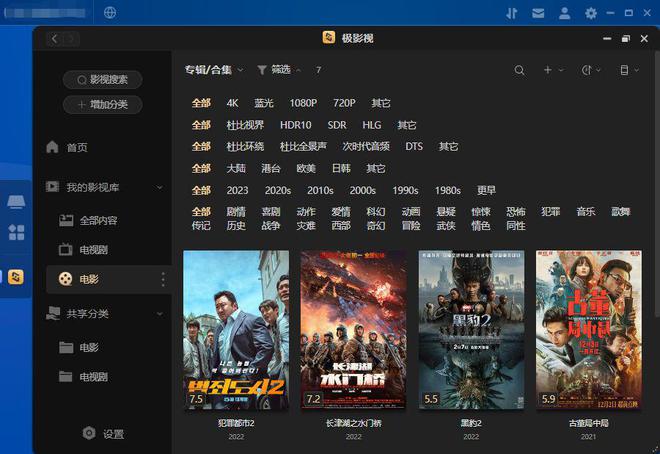
Task: Filter by 4K resolution
Action: (232, 103)
